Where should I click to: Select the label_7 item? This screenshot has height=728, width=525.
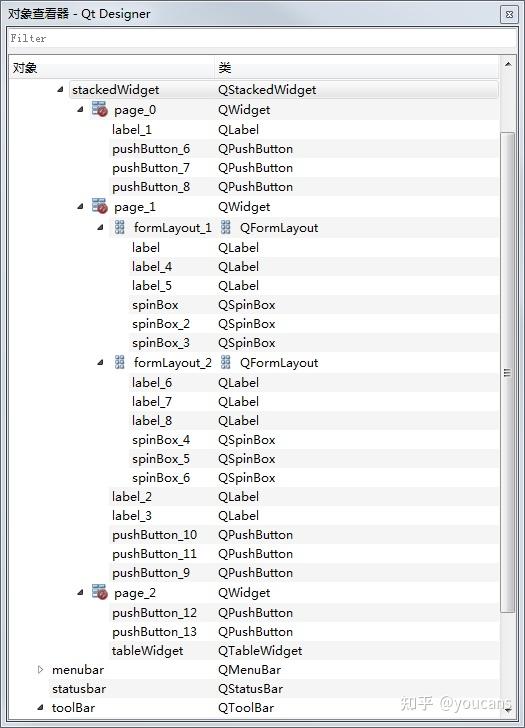click(152, 402)
